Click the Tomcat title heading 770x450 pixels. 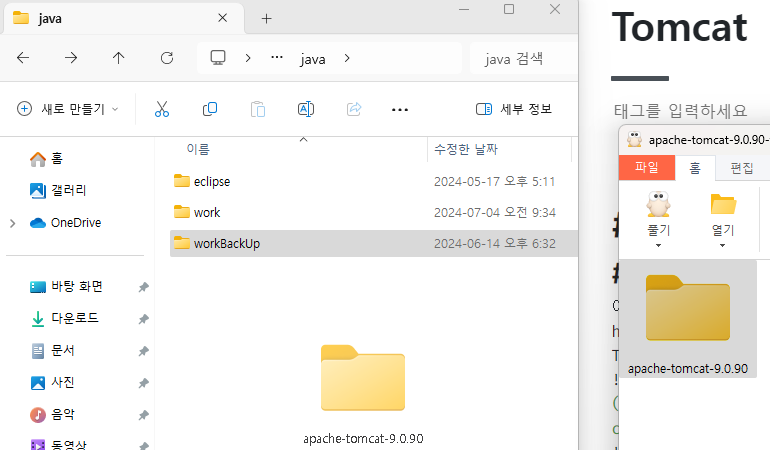pyautogui.click(x=680, y=28)
